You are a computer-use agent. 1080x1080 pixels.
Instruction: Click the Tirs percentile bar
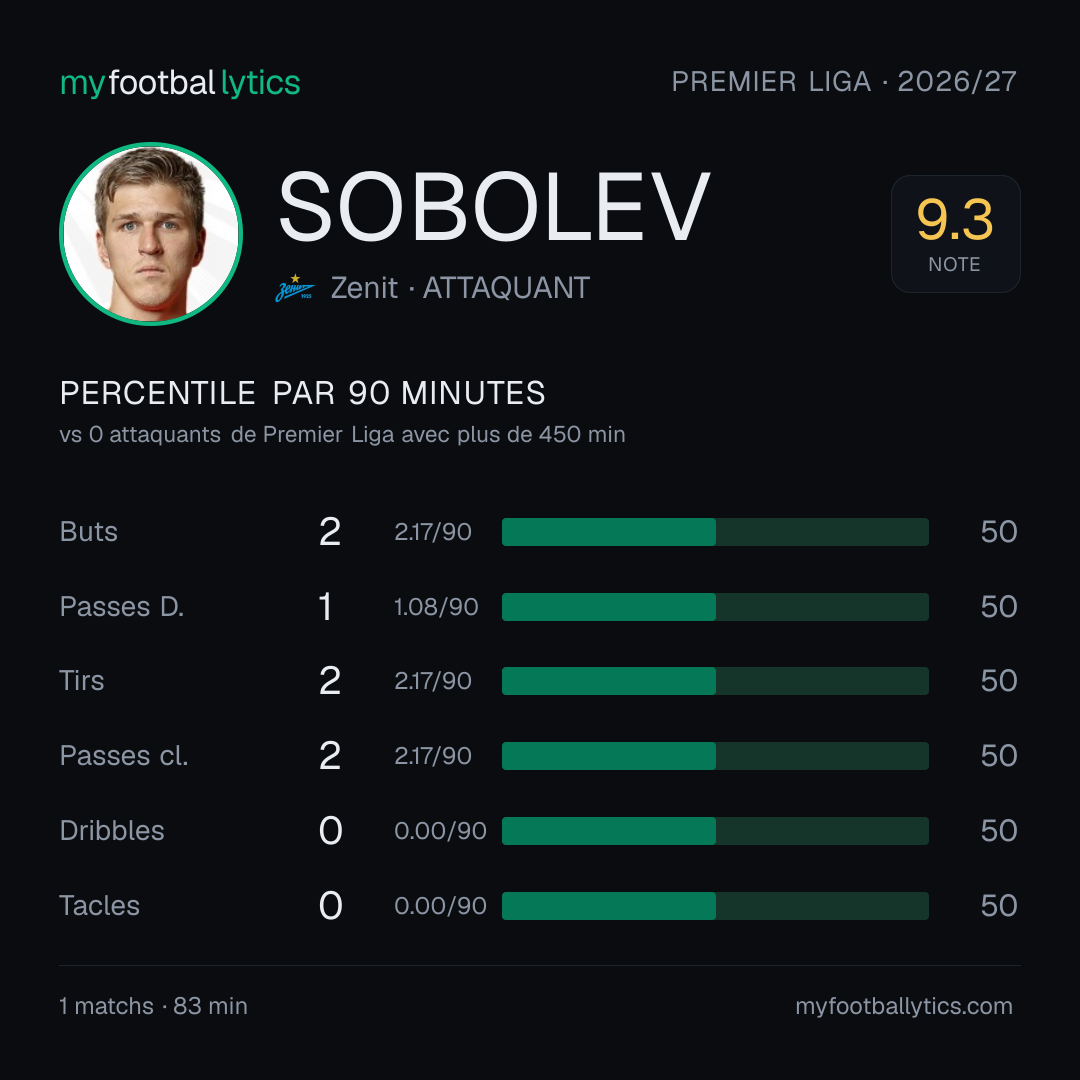coord(715,681)
